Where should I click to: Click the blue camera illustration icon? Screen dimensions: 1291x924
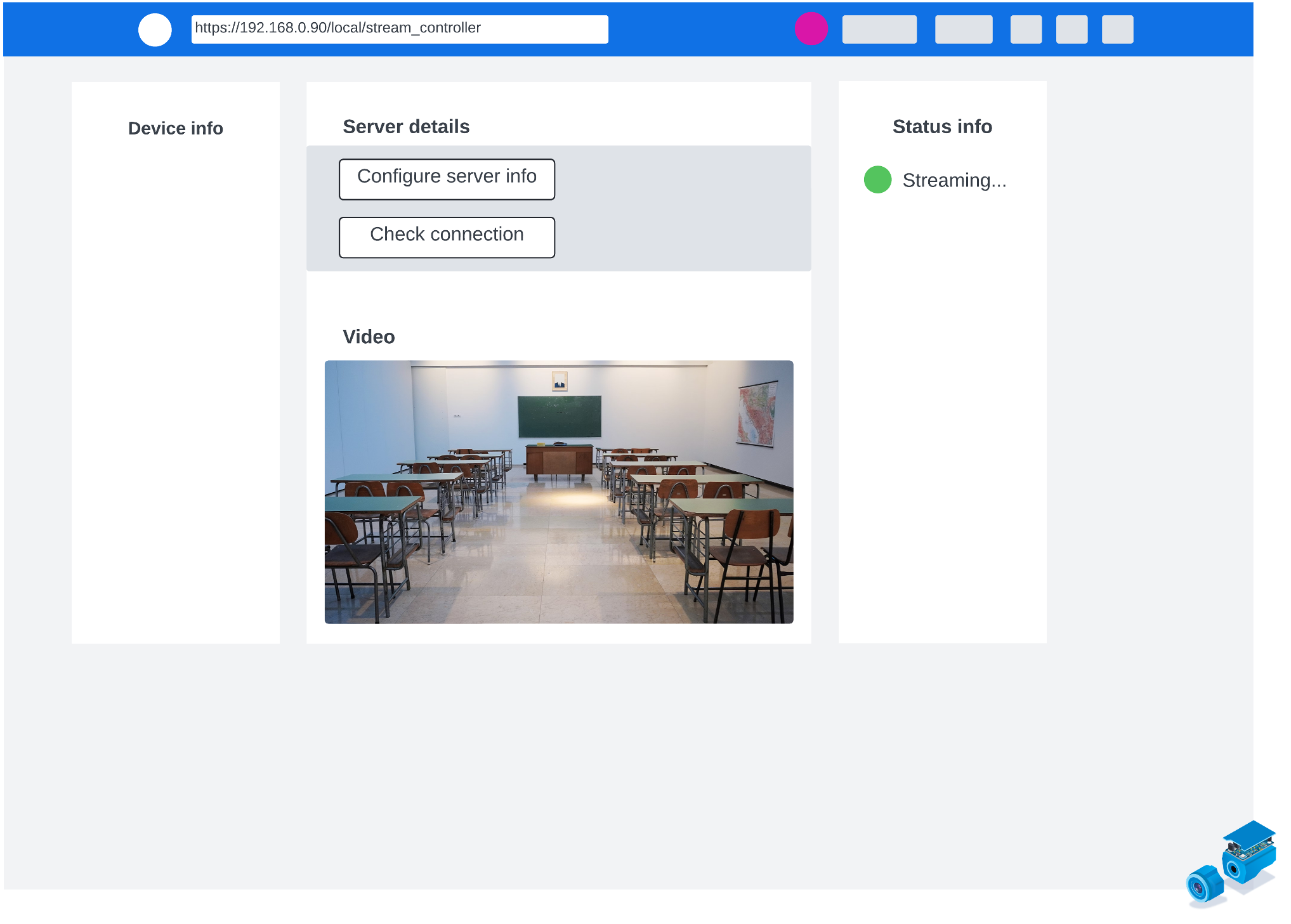point(1231,864)
